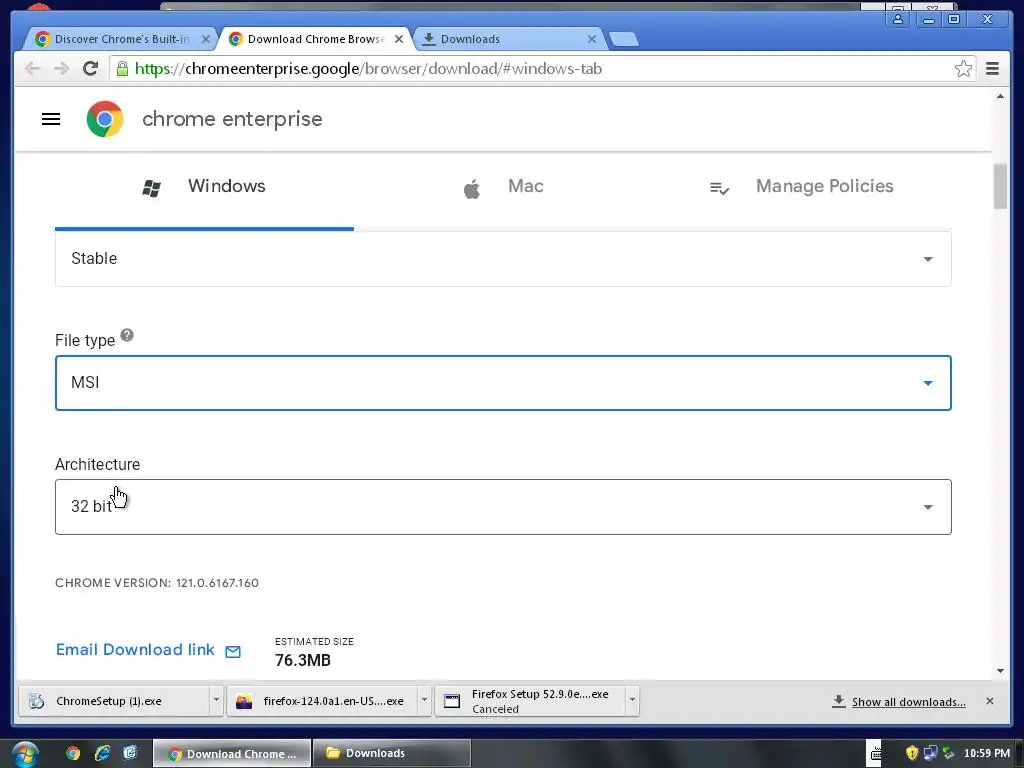Viewport: 1024px width, 768px height.
Task: Switch to the Manage Policies tab
Action: (802, 187)
